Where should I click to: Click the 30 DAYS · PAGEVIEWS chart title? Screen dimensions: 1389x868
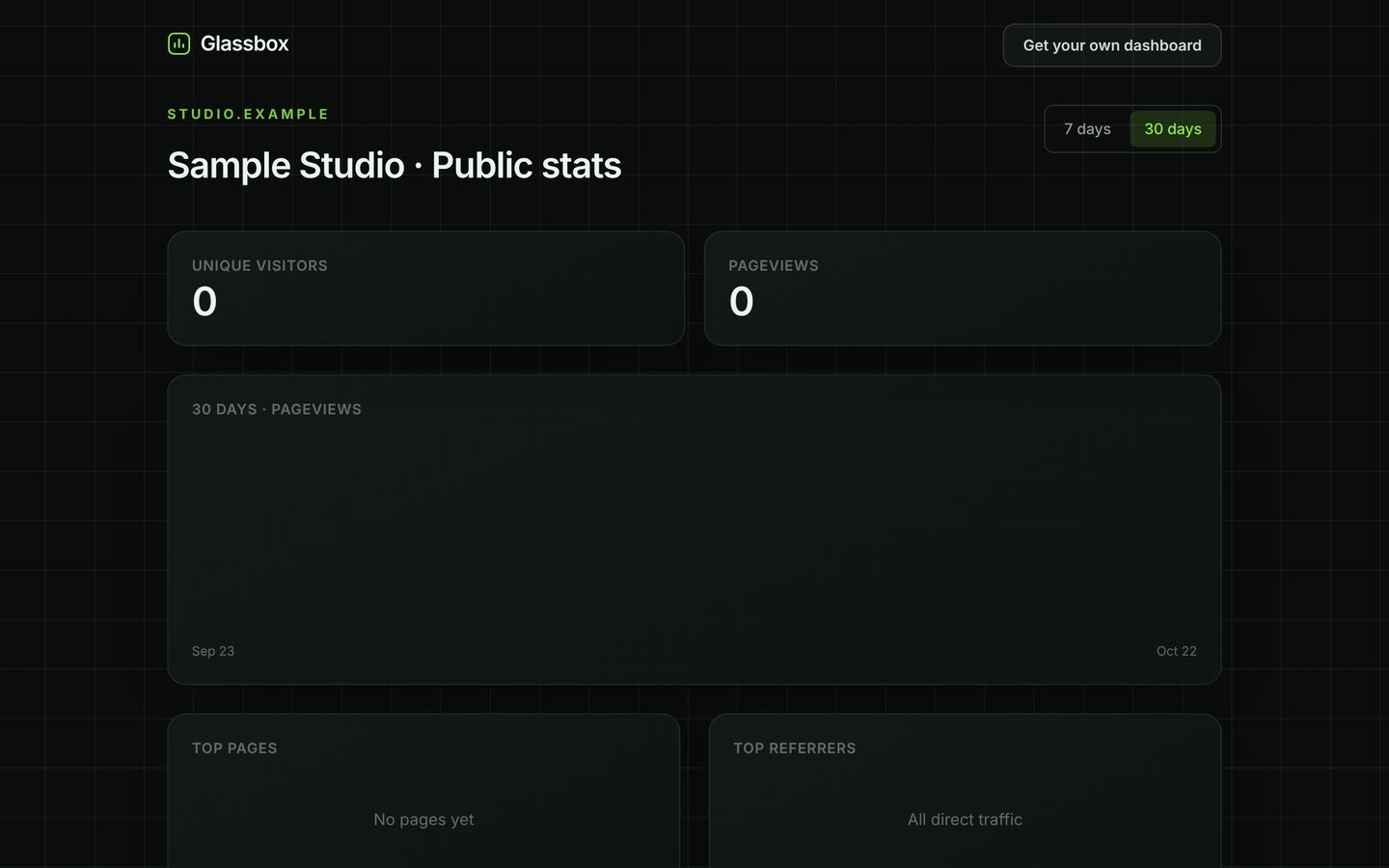277,409
